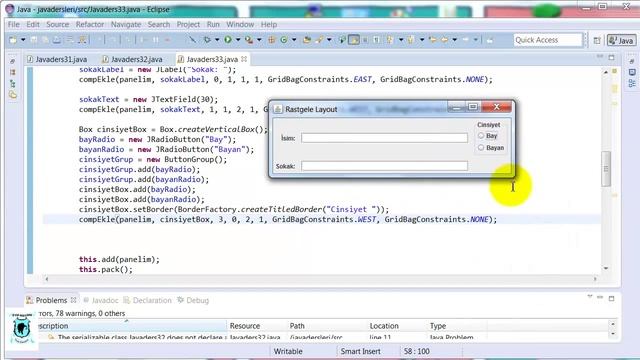Screen dimensions: 640x360
Task: Open the Navigate menu
Action: 126,24
